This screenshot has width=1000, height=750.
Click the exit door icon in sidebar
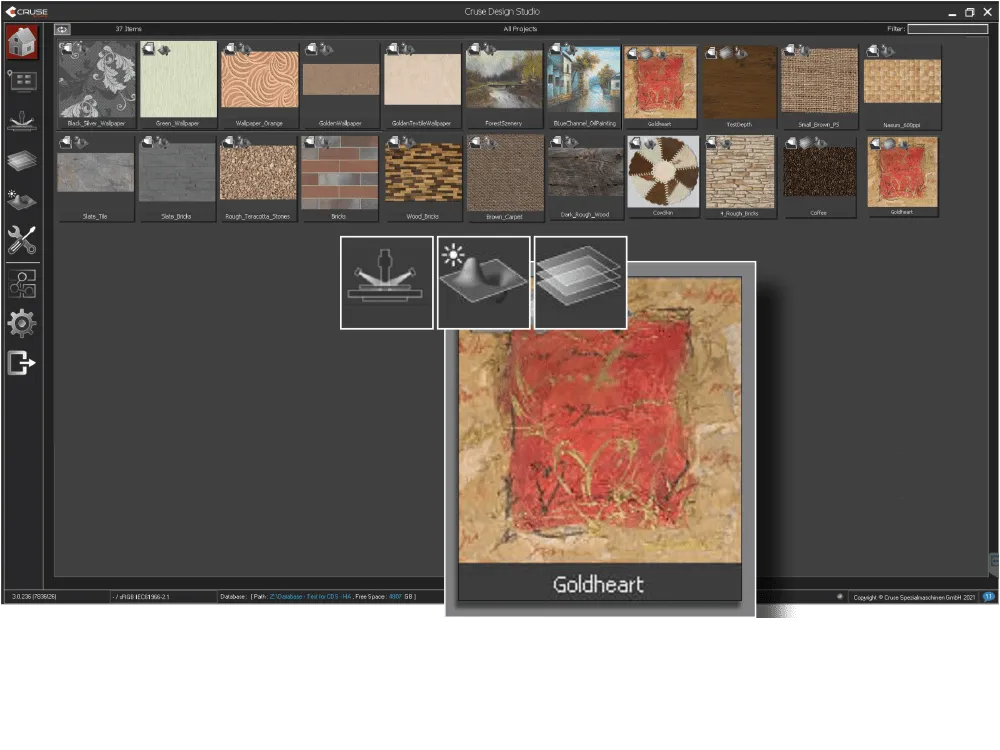tap(22, 363)
